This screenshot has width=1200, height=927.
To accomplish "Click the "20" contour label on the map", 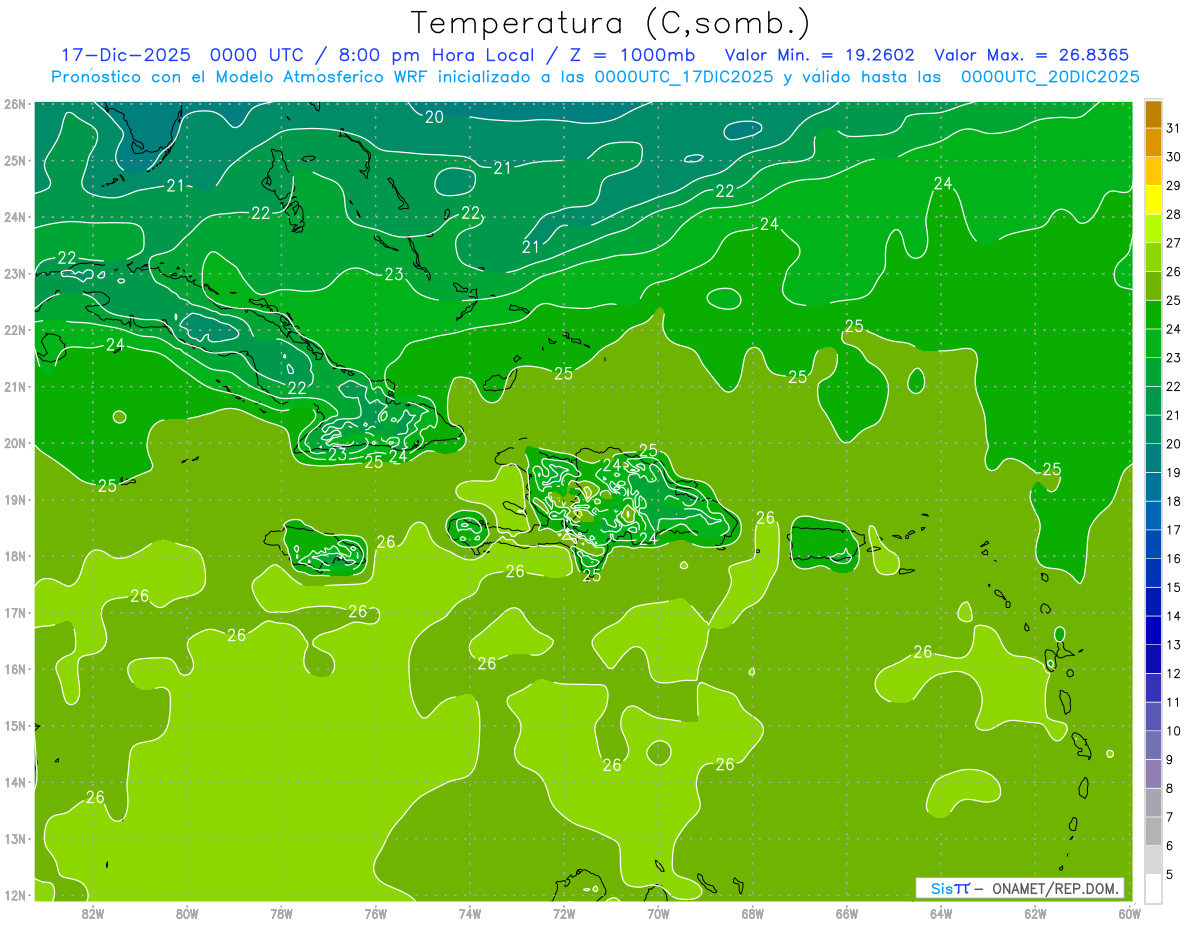I will pyautogui.click(x=434, y=117).
